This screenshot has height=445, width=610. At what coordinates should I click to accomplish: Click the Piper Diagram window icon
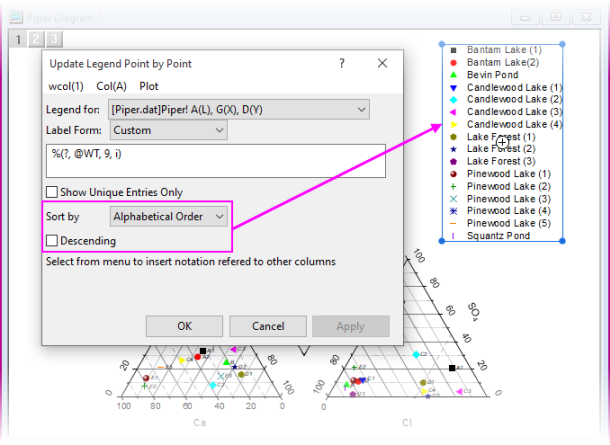[x=15, y=16]
